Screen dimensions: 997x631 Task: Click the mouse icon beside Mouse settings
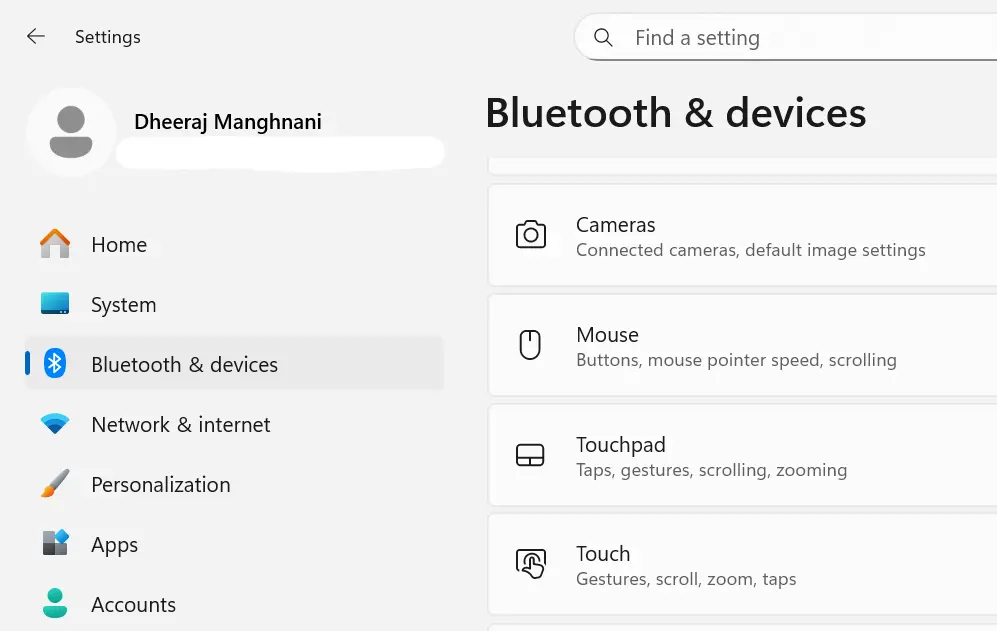pyautogui.click(x=531, y=345)
